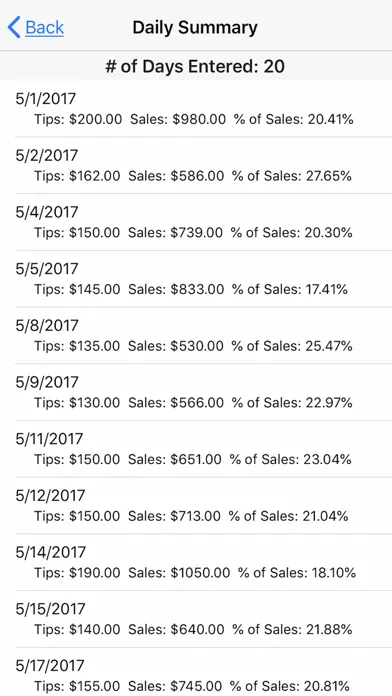Tap the blue back chevron icon
Viewport: 392px width, 696px height.
(14, 28)
